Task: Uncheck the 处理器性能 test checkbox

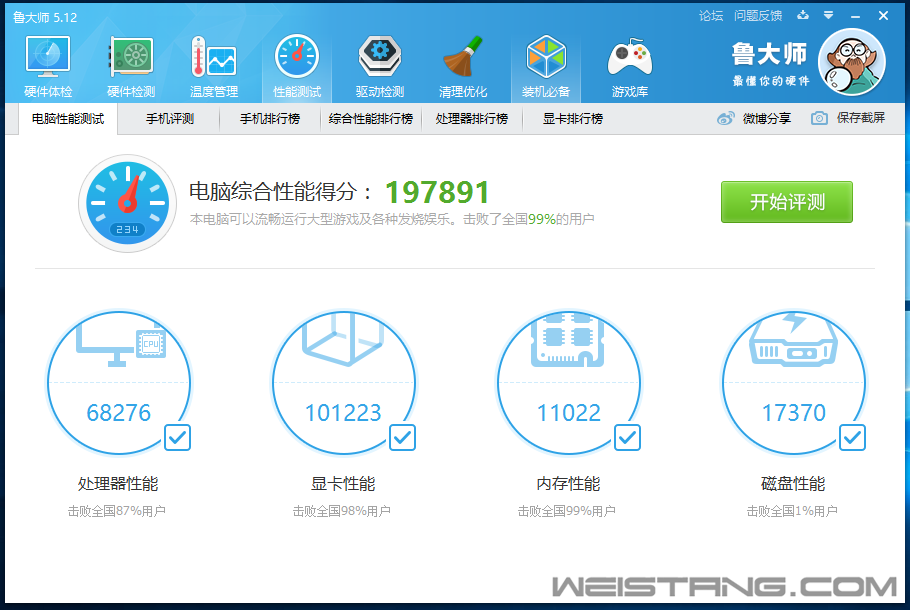Action: tap(177, 437)
